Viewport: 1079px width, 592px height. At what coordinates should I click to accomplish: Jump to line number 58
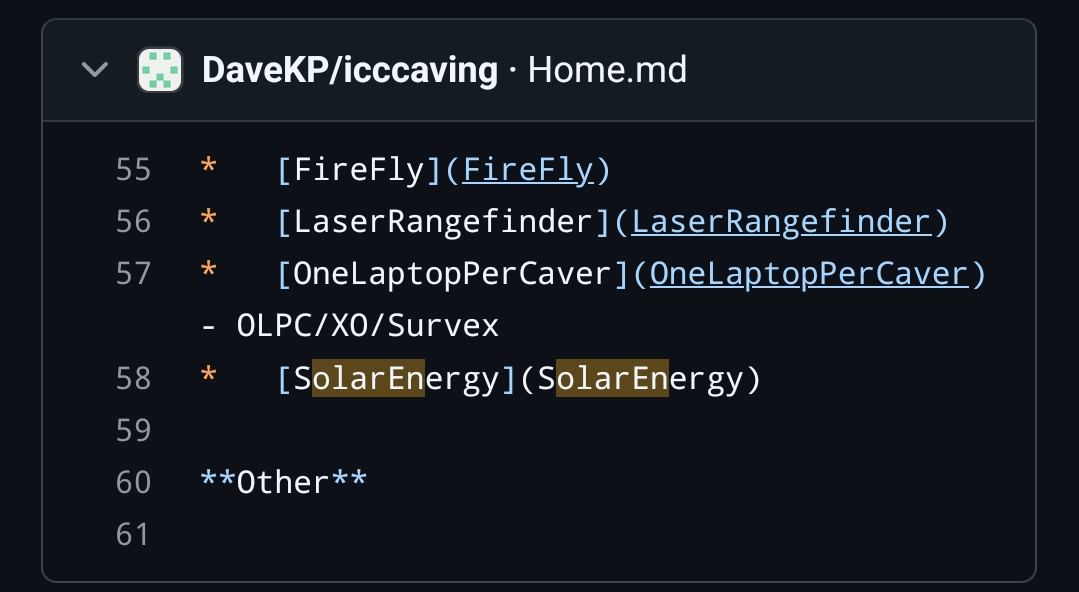pyautogui.click(x=133, y=379)
